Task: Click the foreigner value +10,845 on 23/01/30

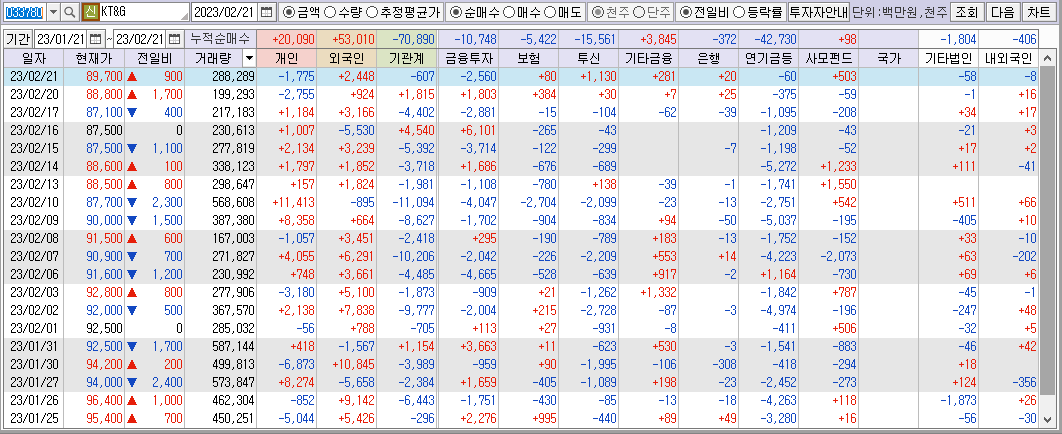Action: (354, 363)
